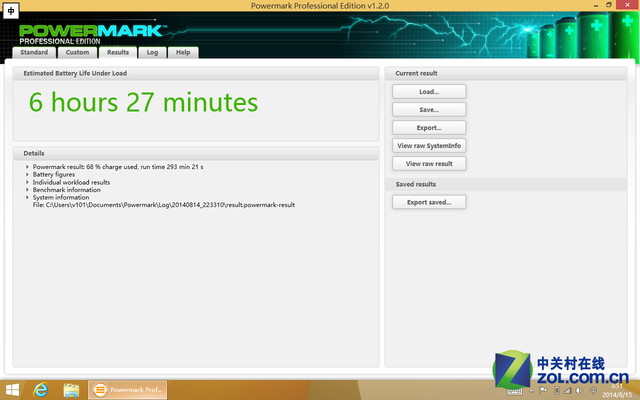The width and height of the screenshot is (640, 400).
Task: Click the Powermark Professional Edition logo
Action: coord(93,35)
